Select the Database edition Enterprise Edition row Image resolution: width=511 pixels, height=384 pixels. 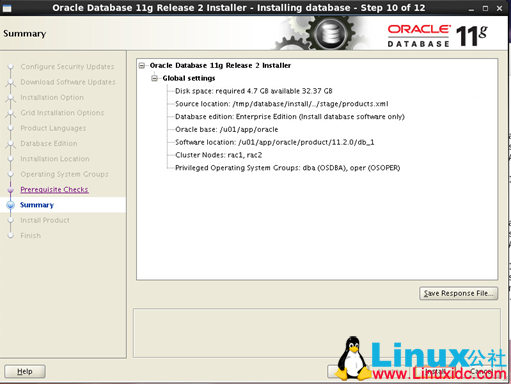pyautogui.click(x=290, y=117)
